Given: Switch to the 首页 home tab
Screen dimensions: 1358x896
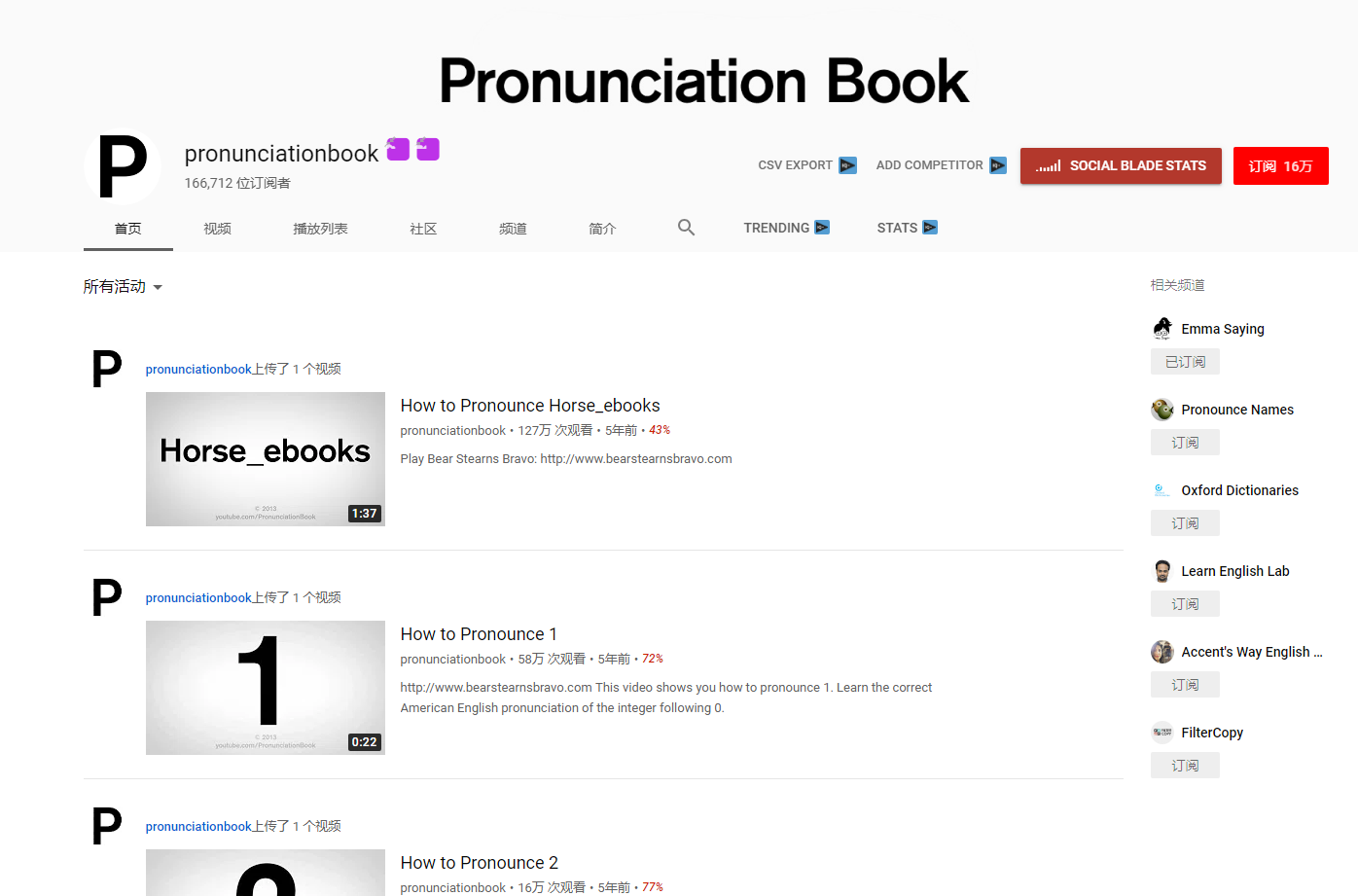Looking at the screenshot, I should pos(128,229).
